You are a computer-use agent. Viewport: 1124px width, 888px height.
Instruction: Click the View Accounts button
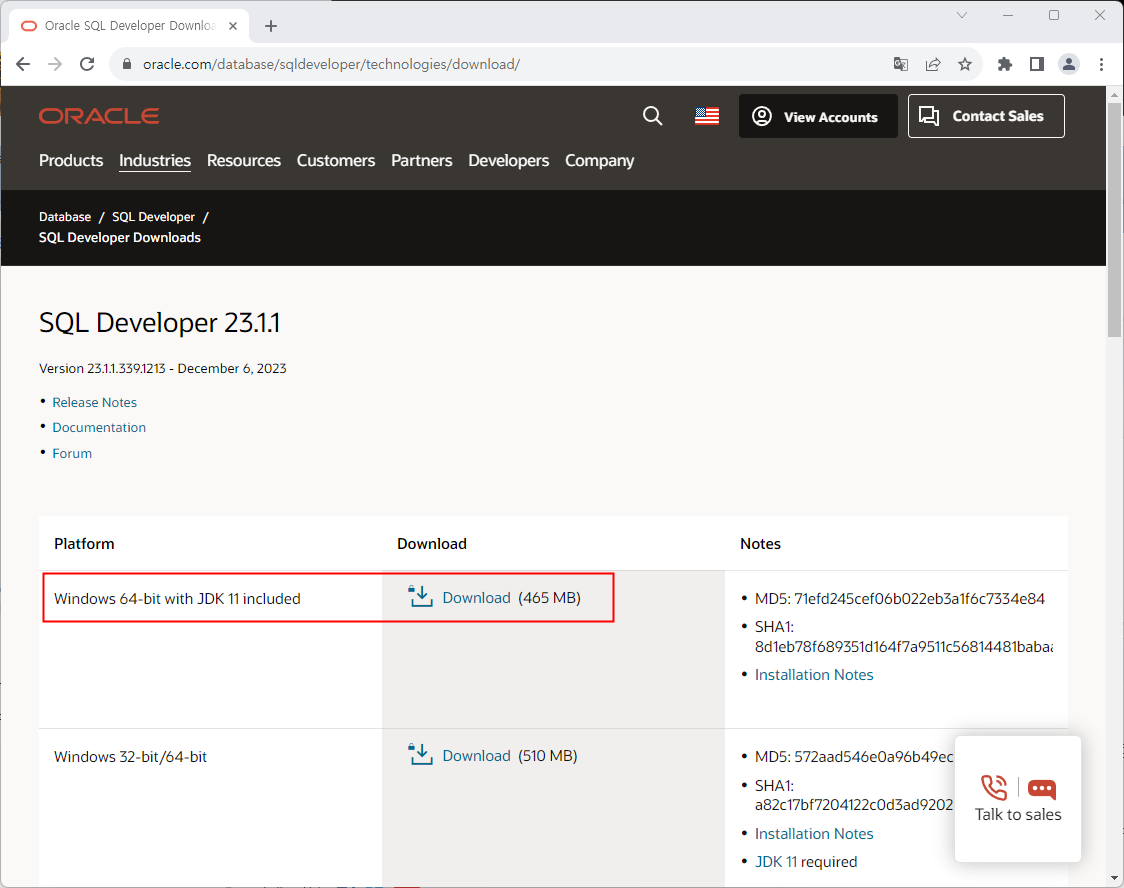pos(818,116)
